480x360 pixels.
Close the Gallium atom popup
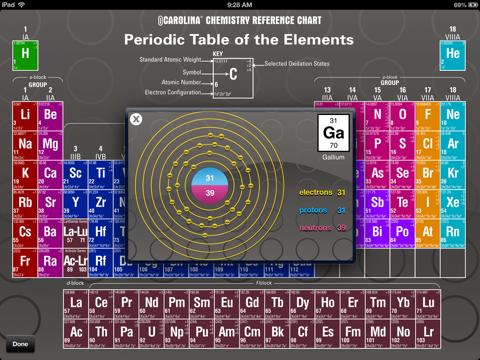(136, 119)
